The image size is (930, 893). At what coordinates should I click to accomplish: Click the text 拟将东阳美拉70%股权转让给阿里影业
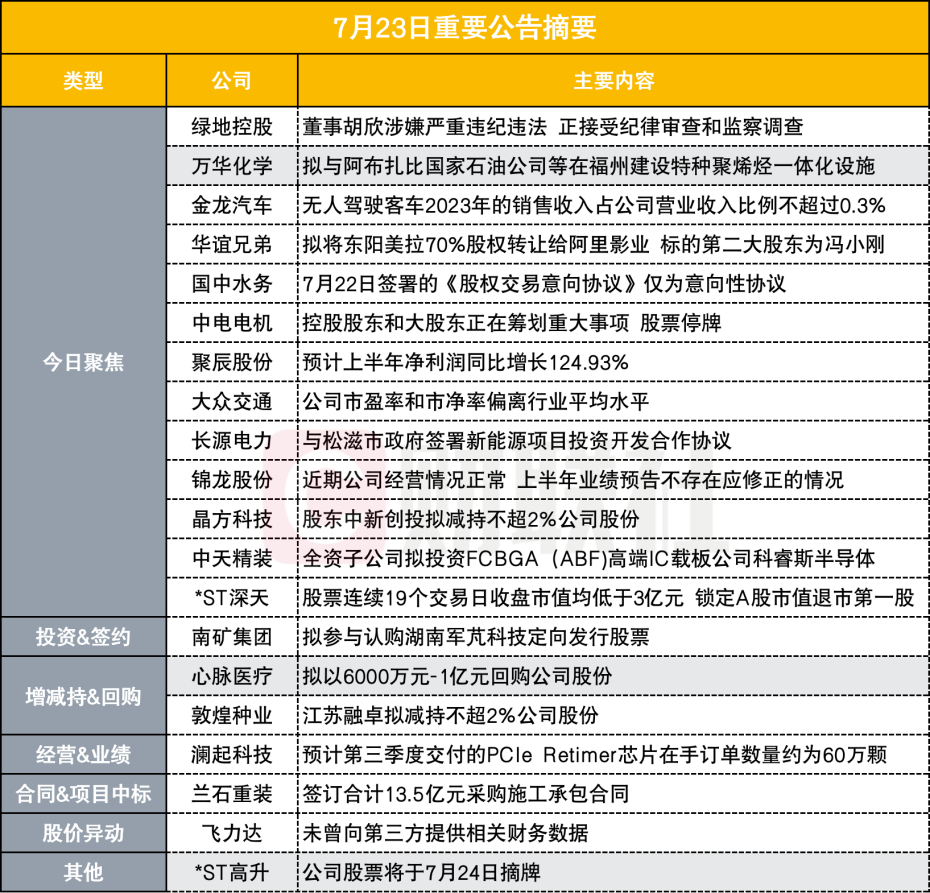point(476,244)
